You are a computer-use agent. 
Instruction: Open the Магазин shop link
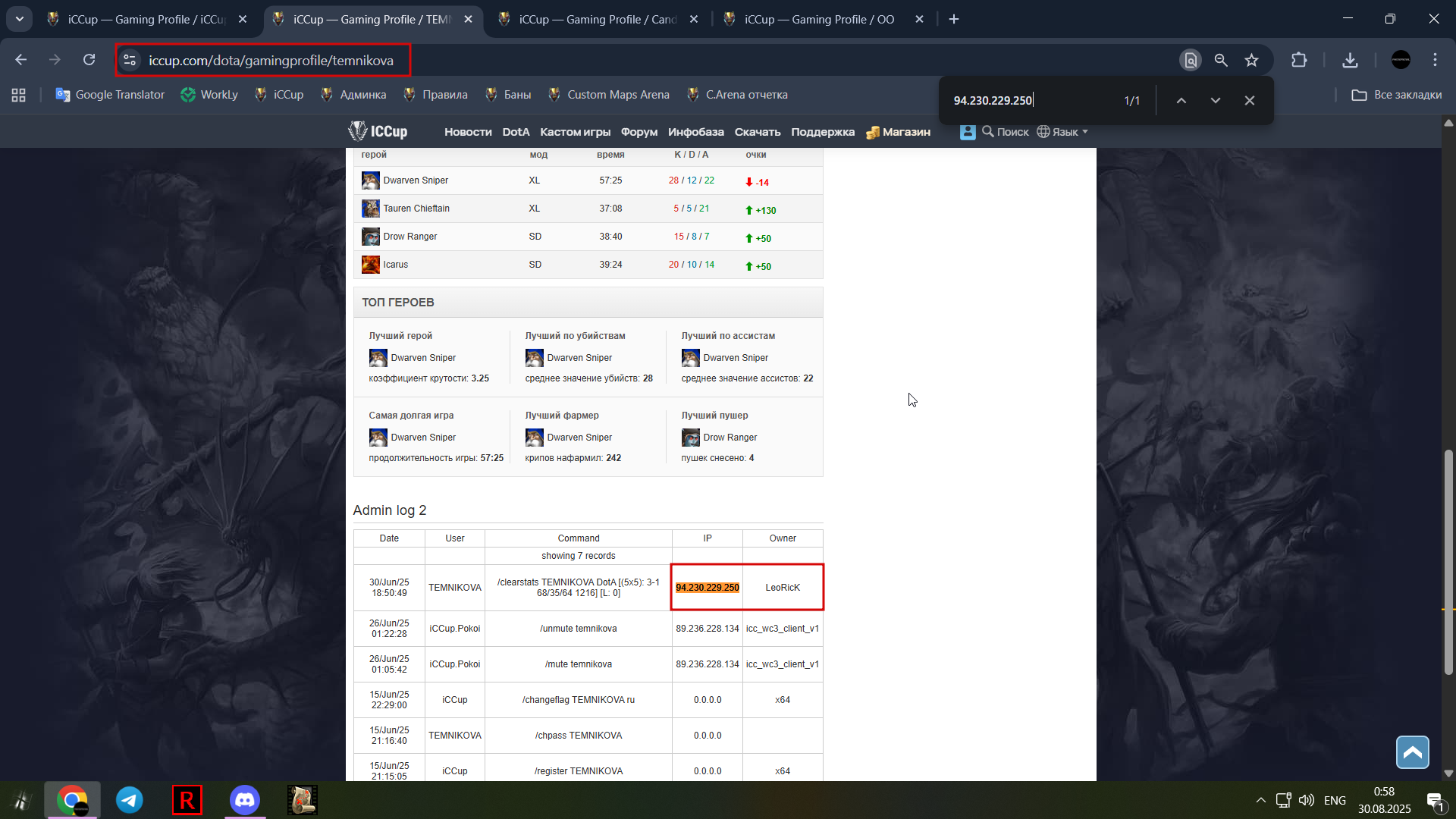coord(898,132)
